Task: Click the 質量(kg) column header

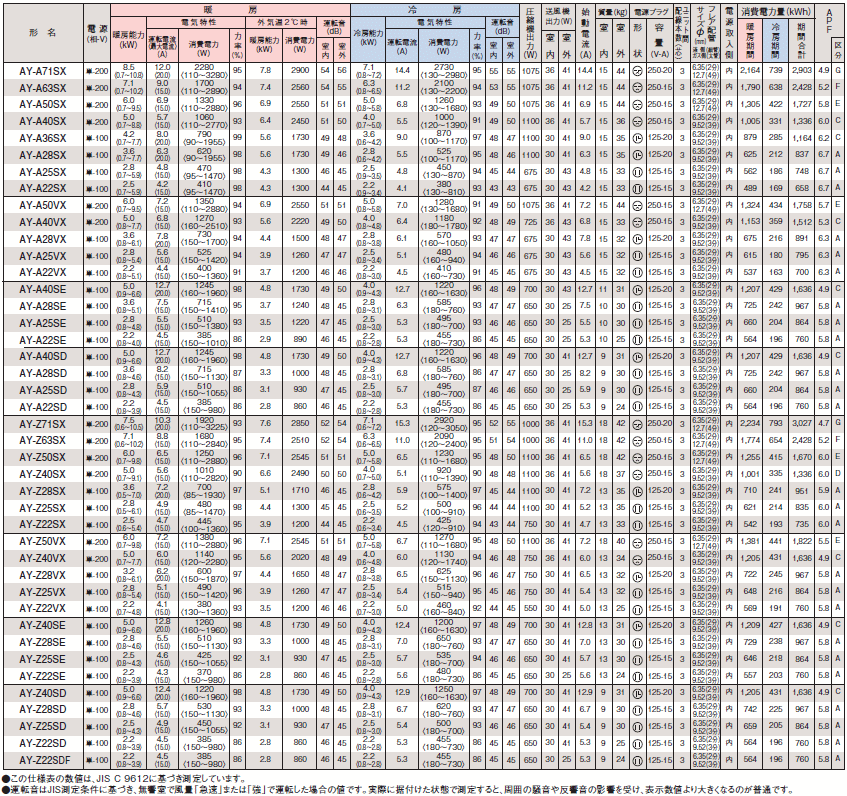Action: (x=611, y=11)
